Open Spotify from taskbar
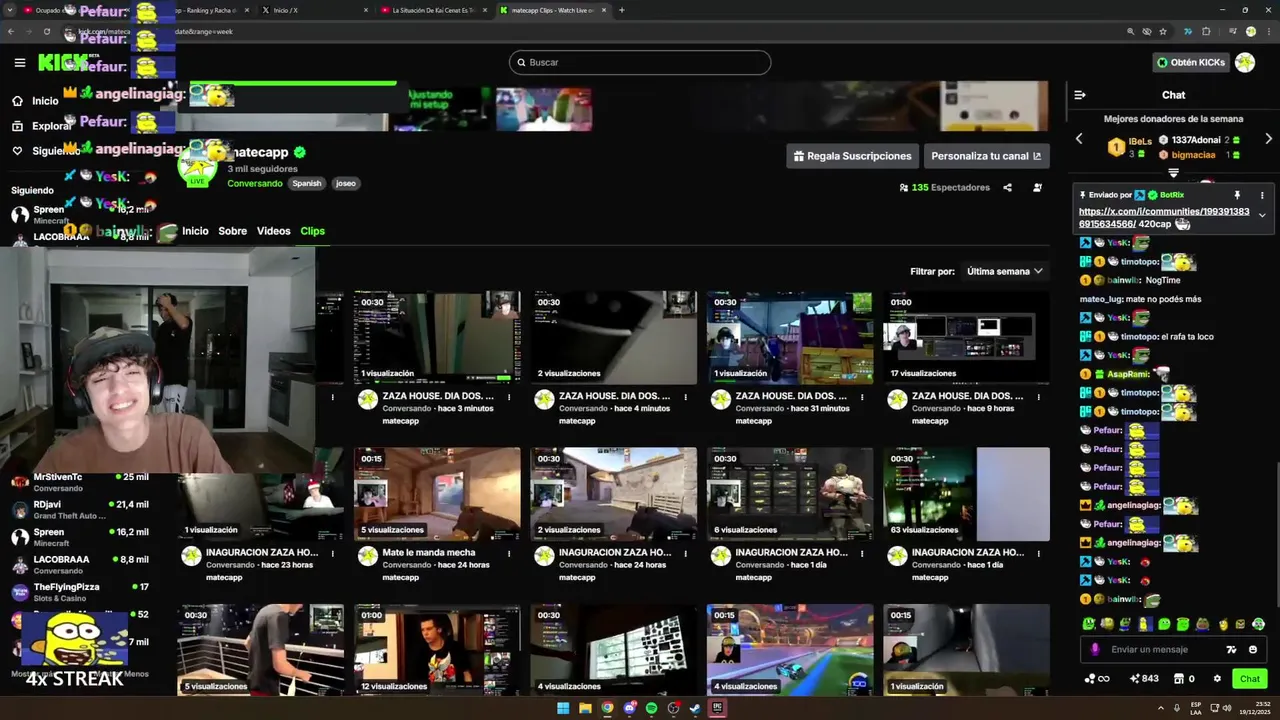 pos(651,708)
